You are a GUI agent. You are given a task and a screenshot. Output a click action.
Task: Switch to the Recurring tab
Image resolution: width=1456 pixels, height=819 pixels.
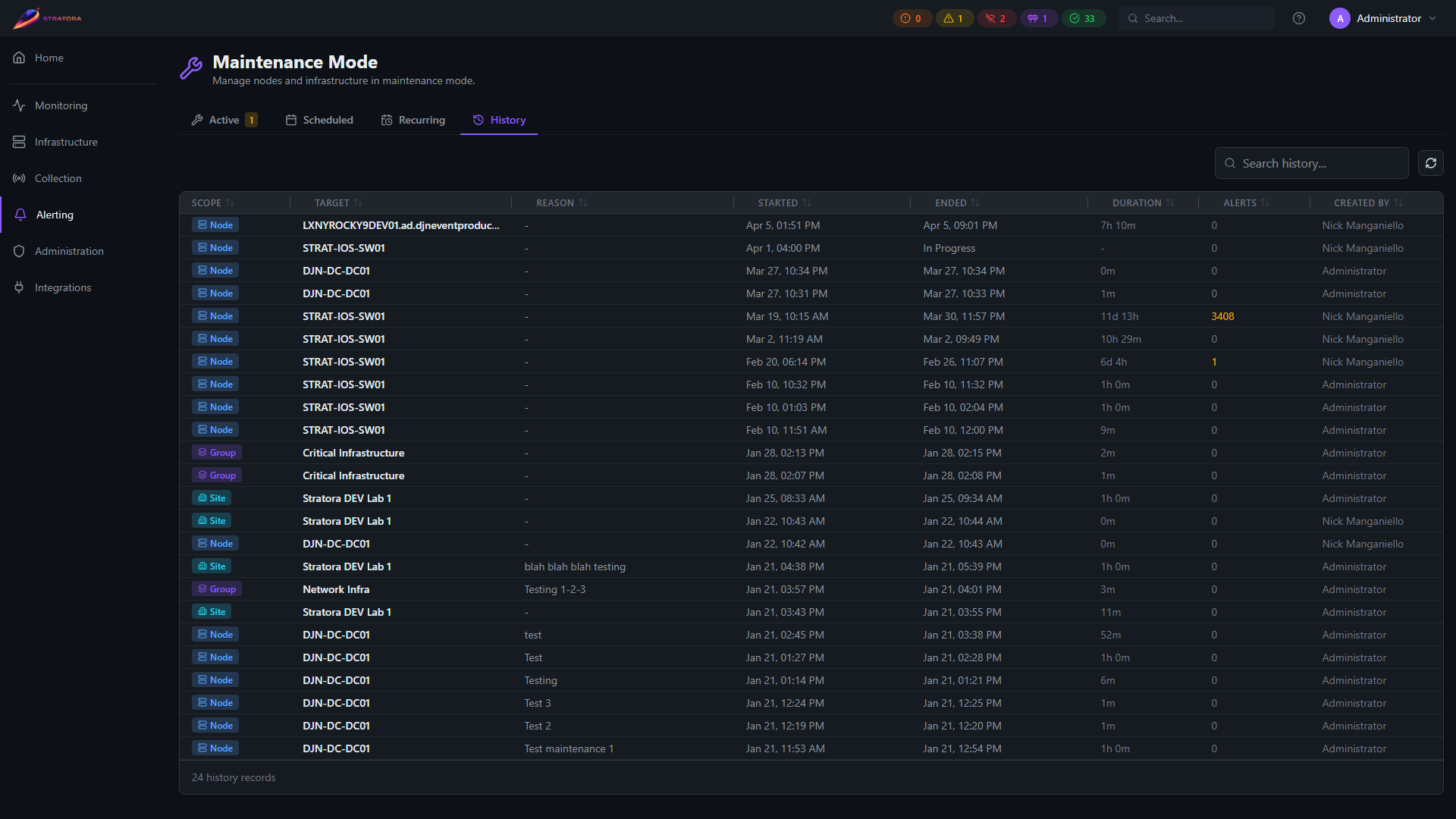[x=413, y=120]
